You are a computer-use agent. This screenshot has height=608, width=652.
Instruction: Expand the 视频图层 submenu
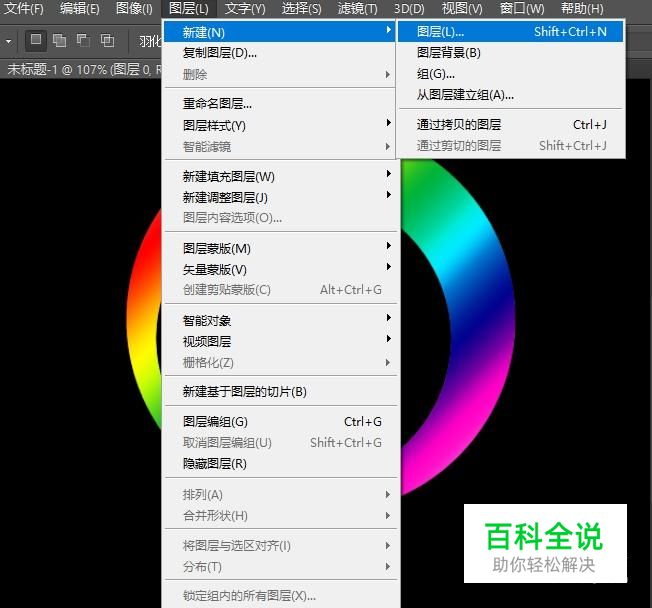pyautogui.click(x=279, y=341)
